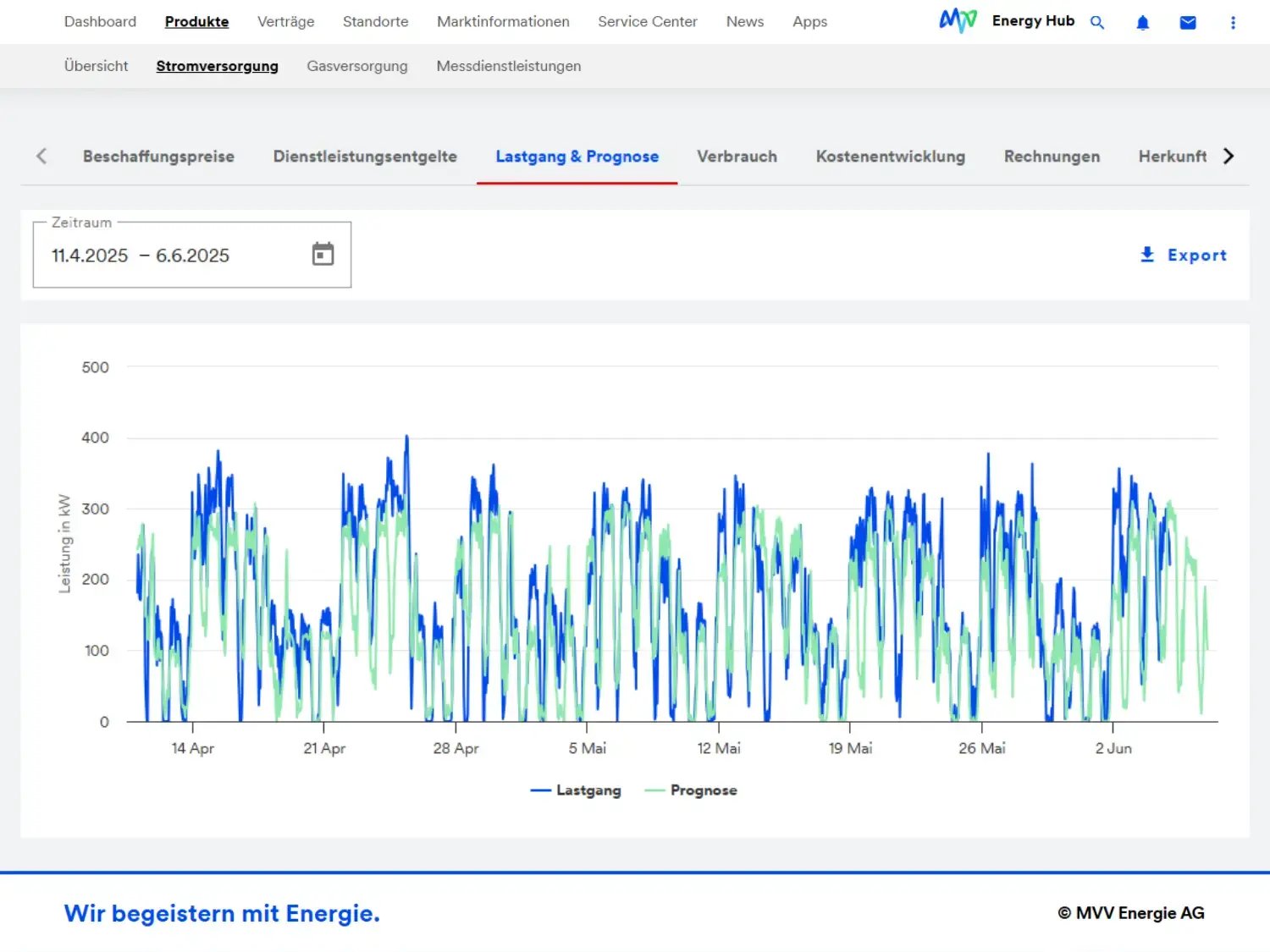Go to Gasversorgung submenu

point(356,66)
